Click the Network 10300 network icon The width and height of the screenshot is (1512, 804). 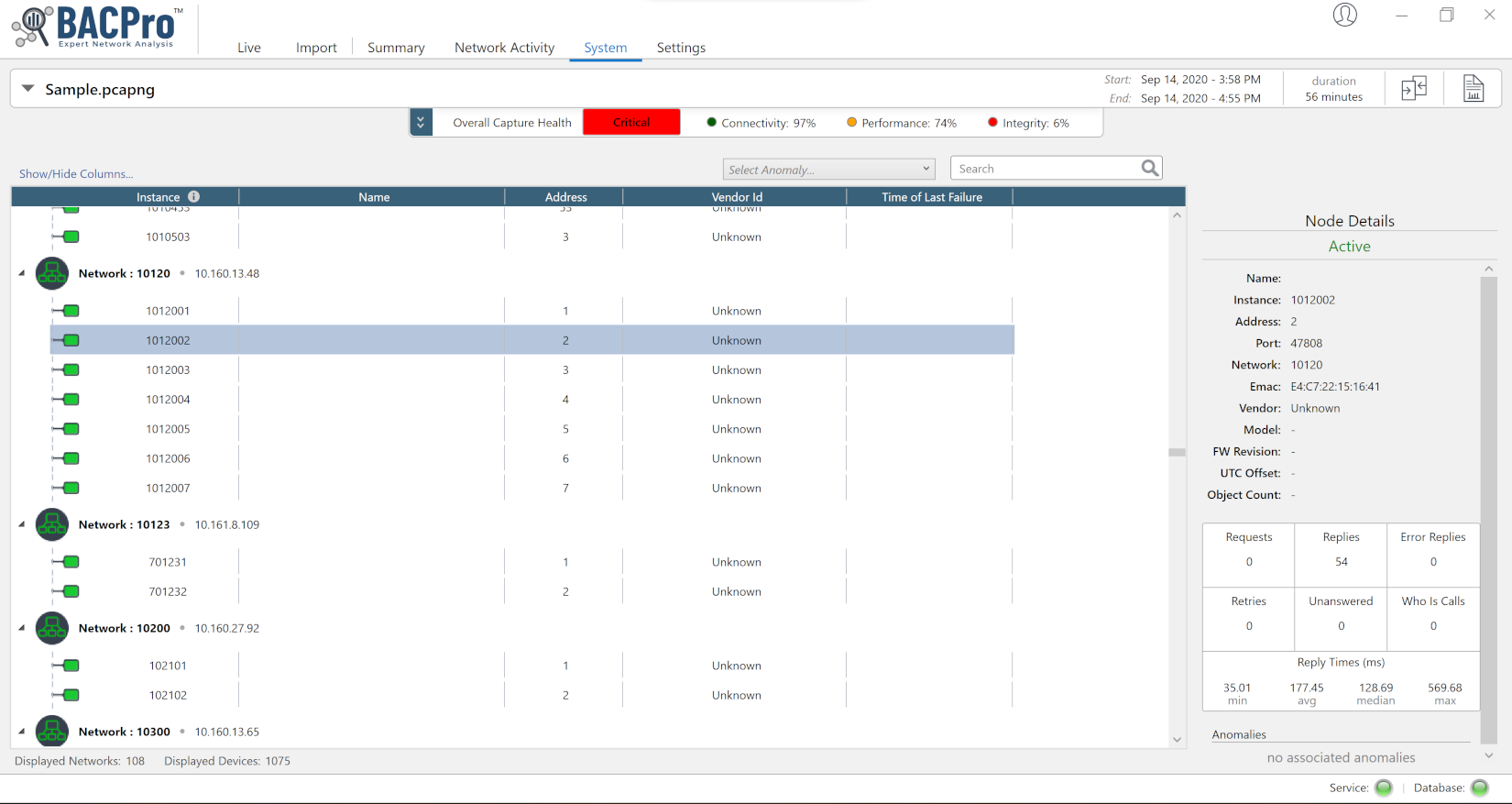pos(52,732)
